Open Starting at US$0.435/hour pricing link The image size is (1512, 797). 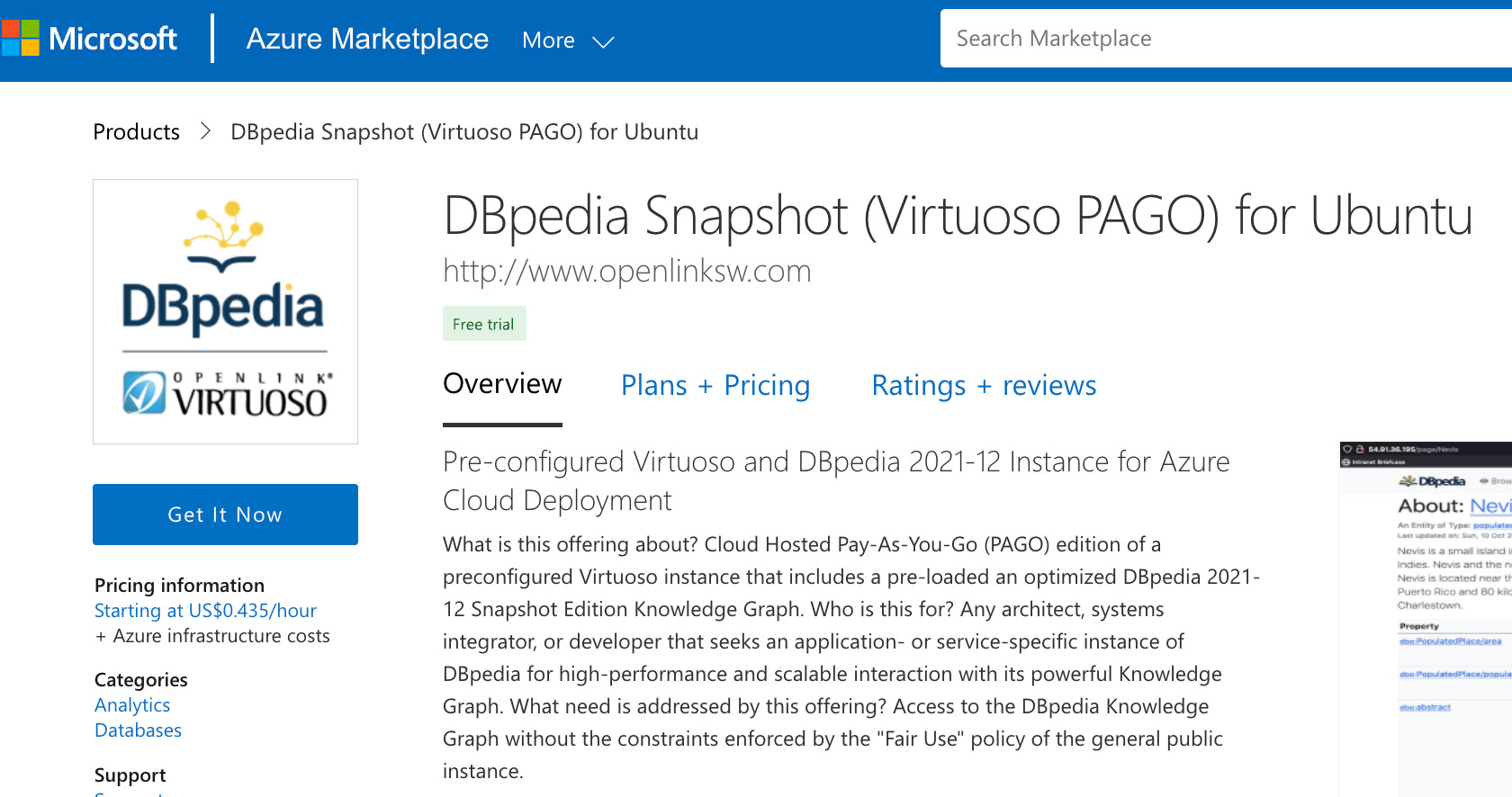point(205,611)
